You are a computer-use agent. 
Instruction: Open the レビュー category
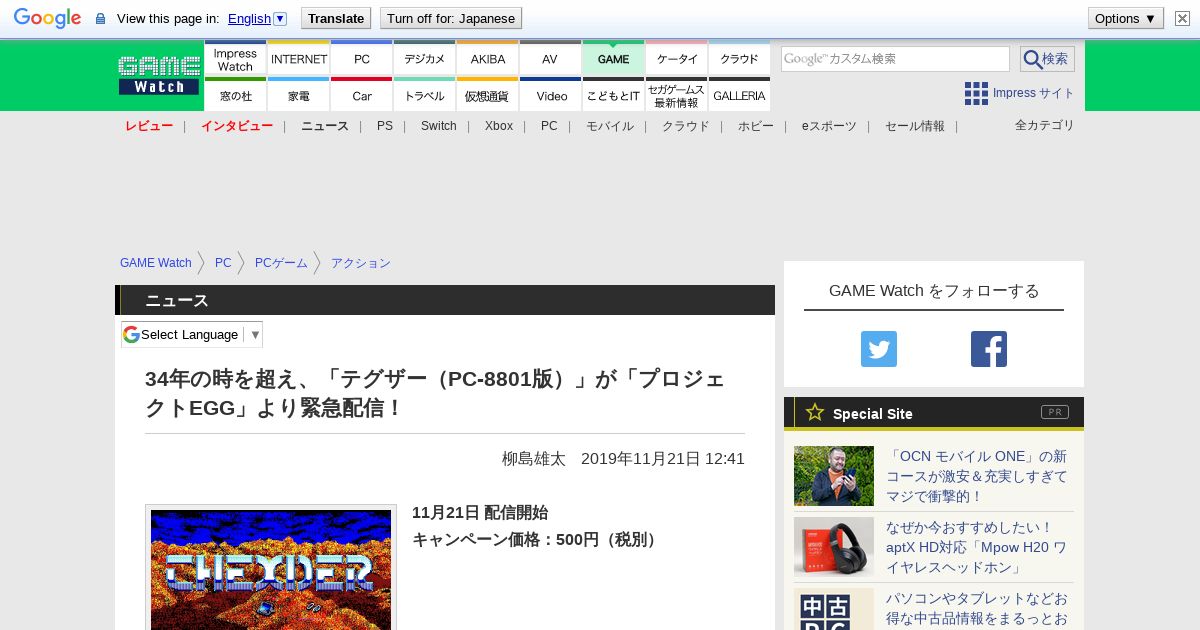coord(149,126)
